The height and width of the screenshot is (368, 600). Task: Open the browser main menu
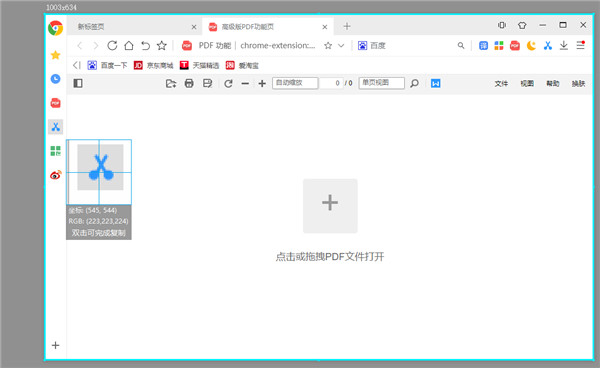[x=580, y=45]
